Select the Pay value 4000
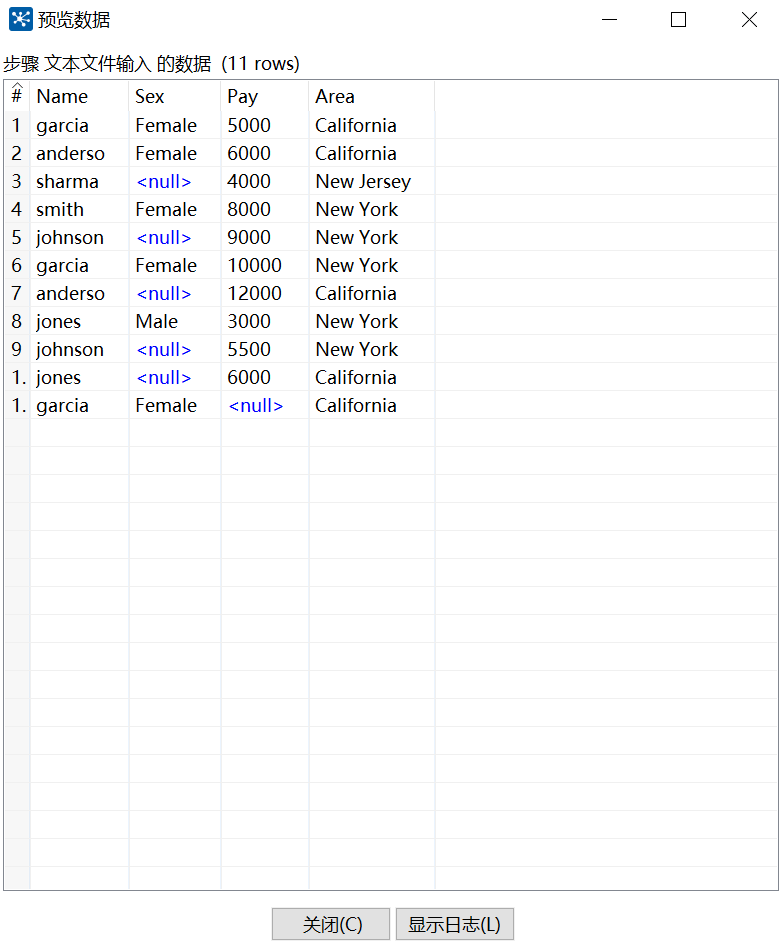 265,181
